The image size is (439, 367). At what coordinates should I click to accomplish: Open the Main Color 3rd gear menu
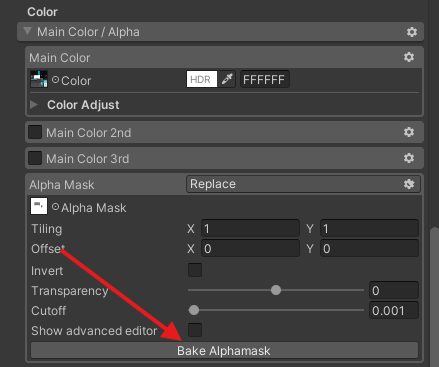click(409, 158)
